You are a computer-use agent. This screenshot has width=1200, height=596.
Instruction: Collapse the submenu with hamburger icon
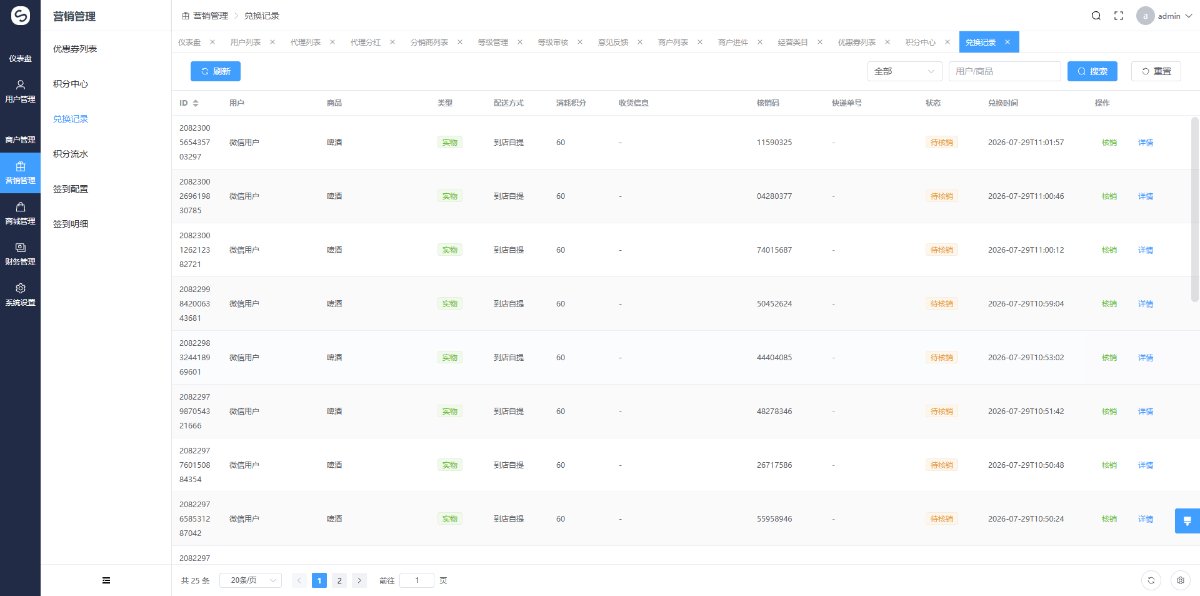[x=106, y=580]
